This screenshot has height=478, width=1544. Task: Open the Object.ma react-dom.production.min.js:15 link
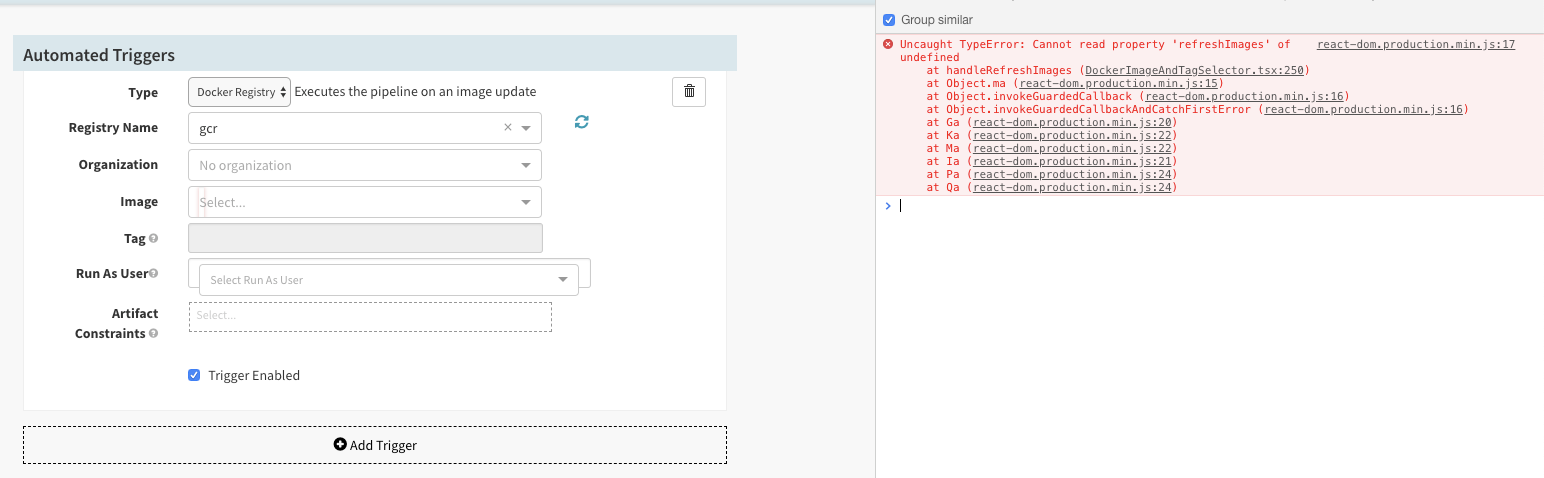1117,83
